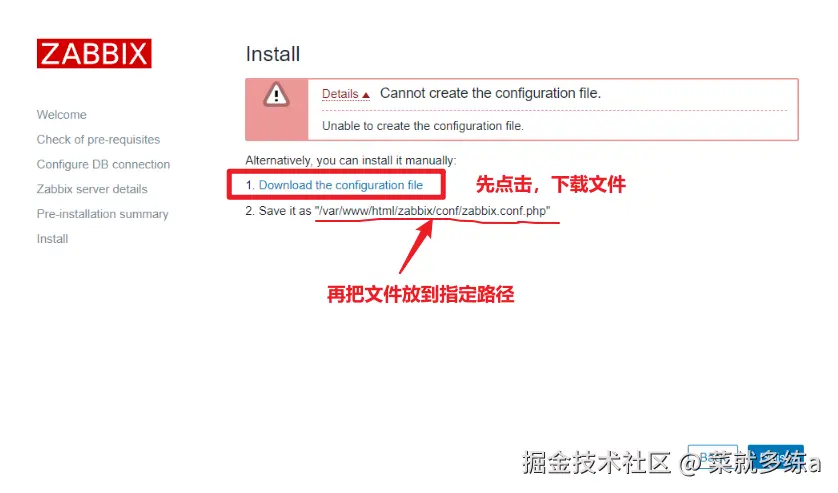Click the zabbix.conf.php save path text
Screen dimensions: 838x493
[432, 211]
